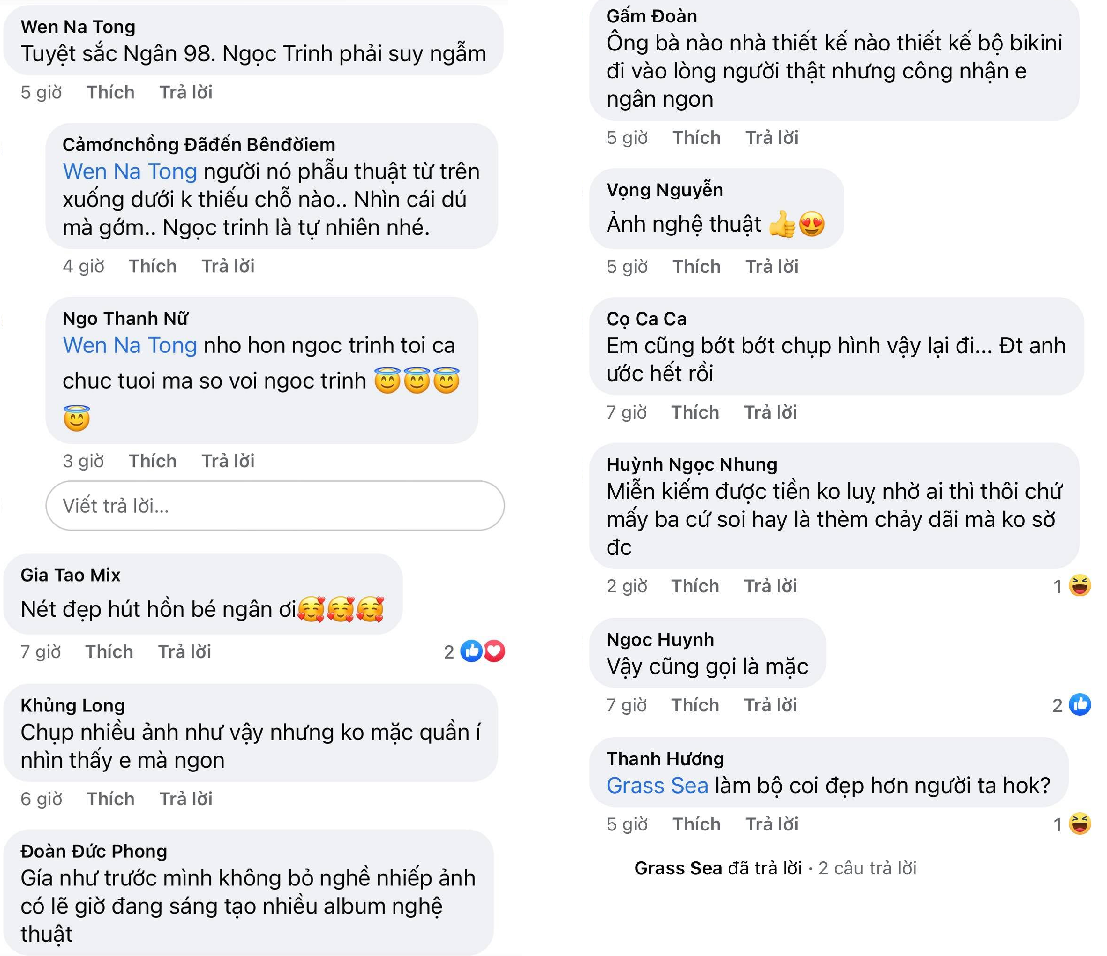The height and width of the screenshot is (956, 1107).
Task: Expand Grass Sea's 2 replies thread
Action: 775,868
